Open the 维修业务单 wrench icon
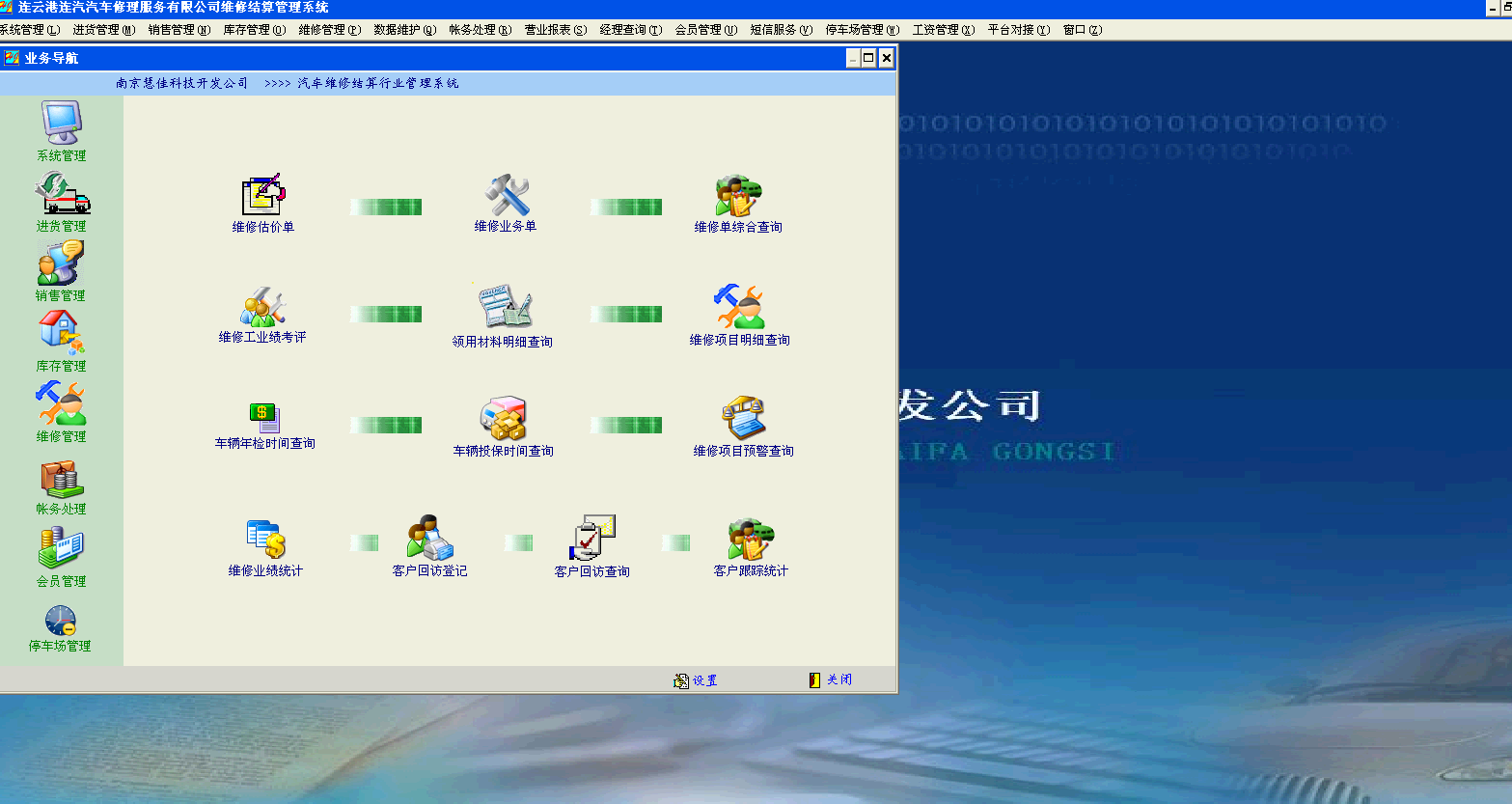This screenshot has width=1512, height=804. coord(506,196)
